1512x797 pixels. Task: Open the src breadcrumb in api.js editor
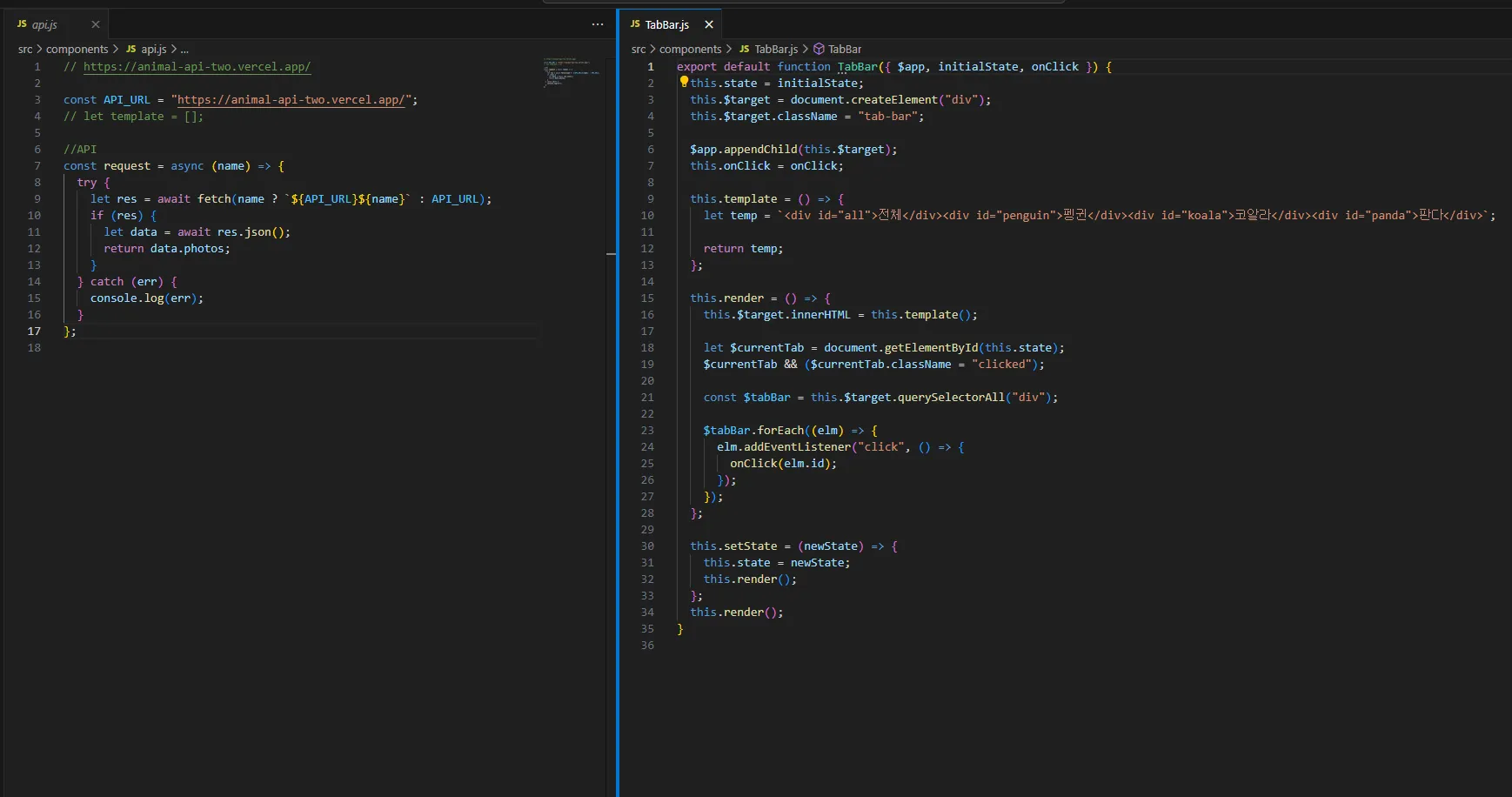coord(25,50)
